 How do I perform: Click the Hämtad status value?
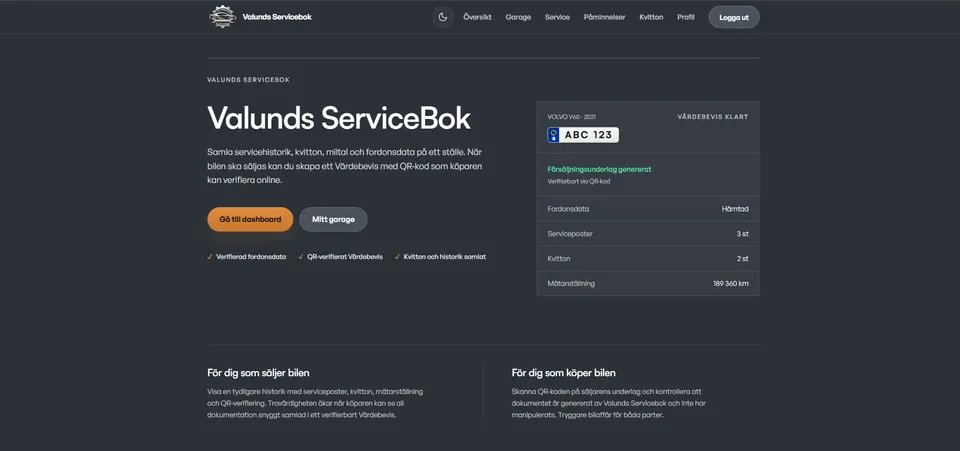point(735,209)
